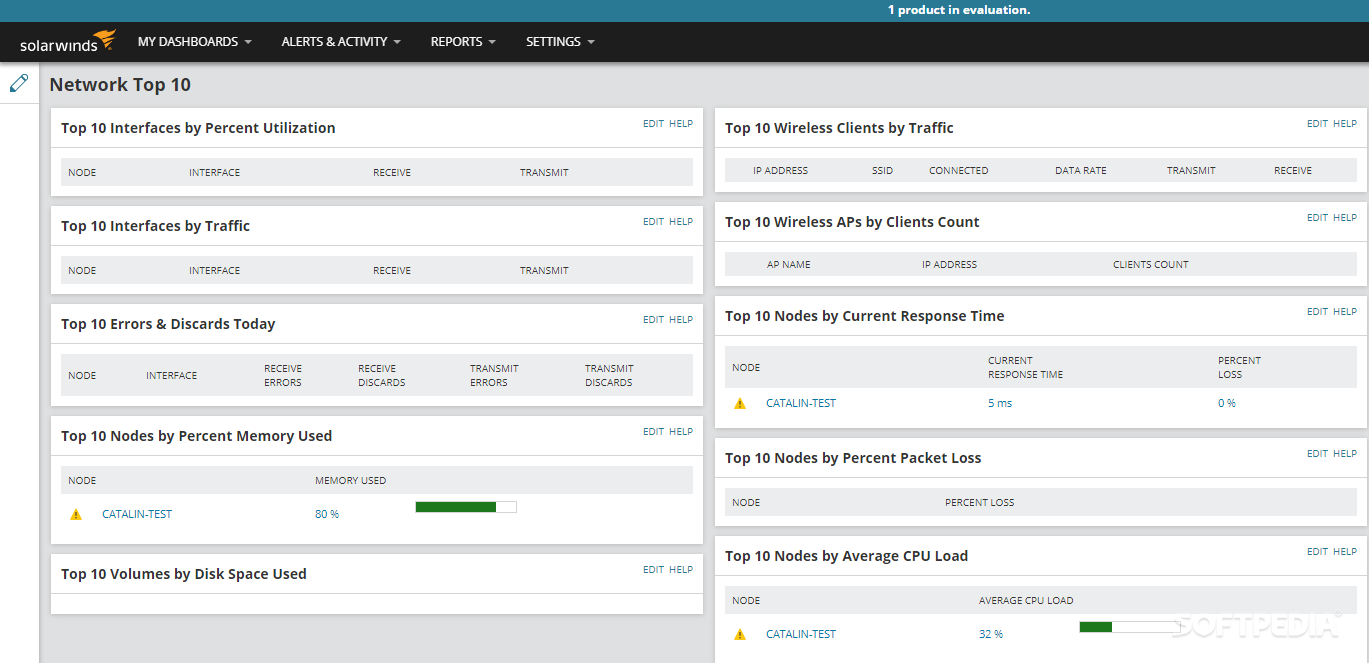Click Top 10 Wireless Clients by Traffic title
This screenshot has height=663, width=1369.
point(839,128)
